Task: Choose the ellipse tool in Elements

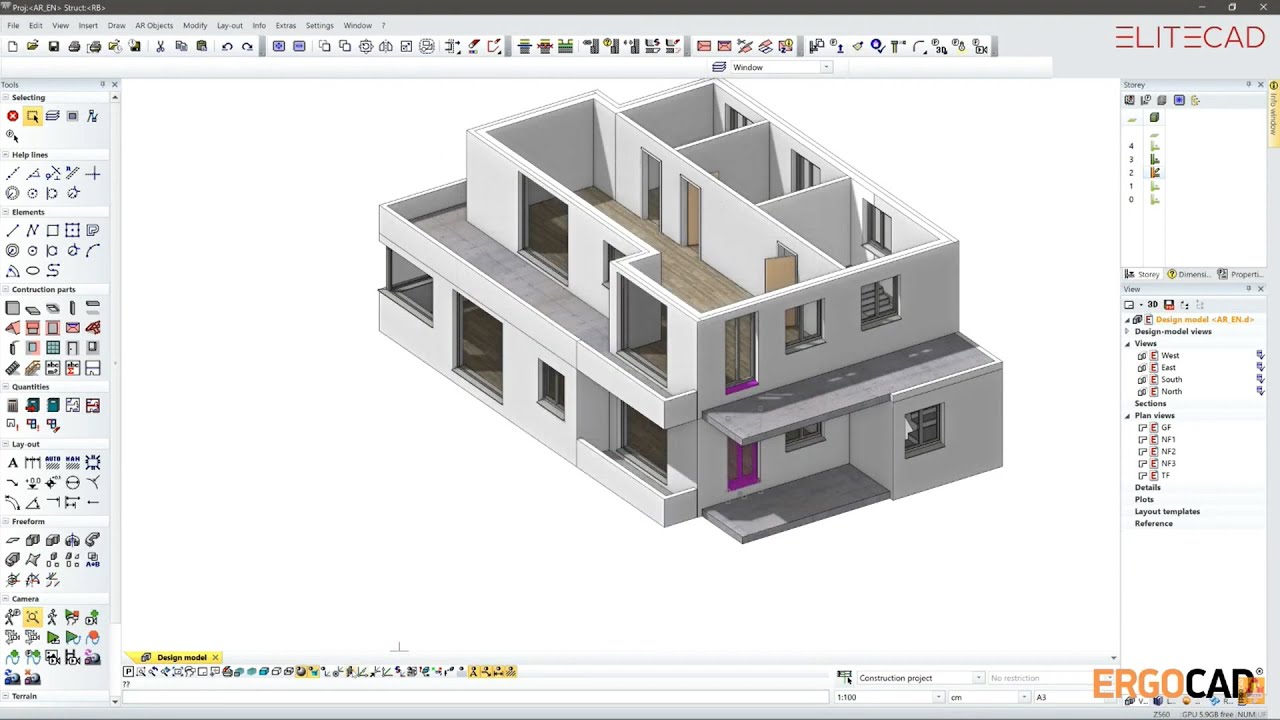Action: click(32, 271)
